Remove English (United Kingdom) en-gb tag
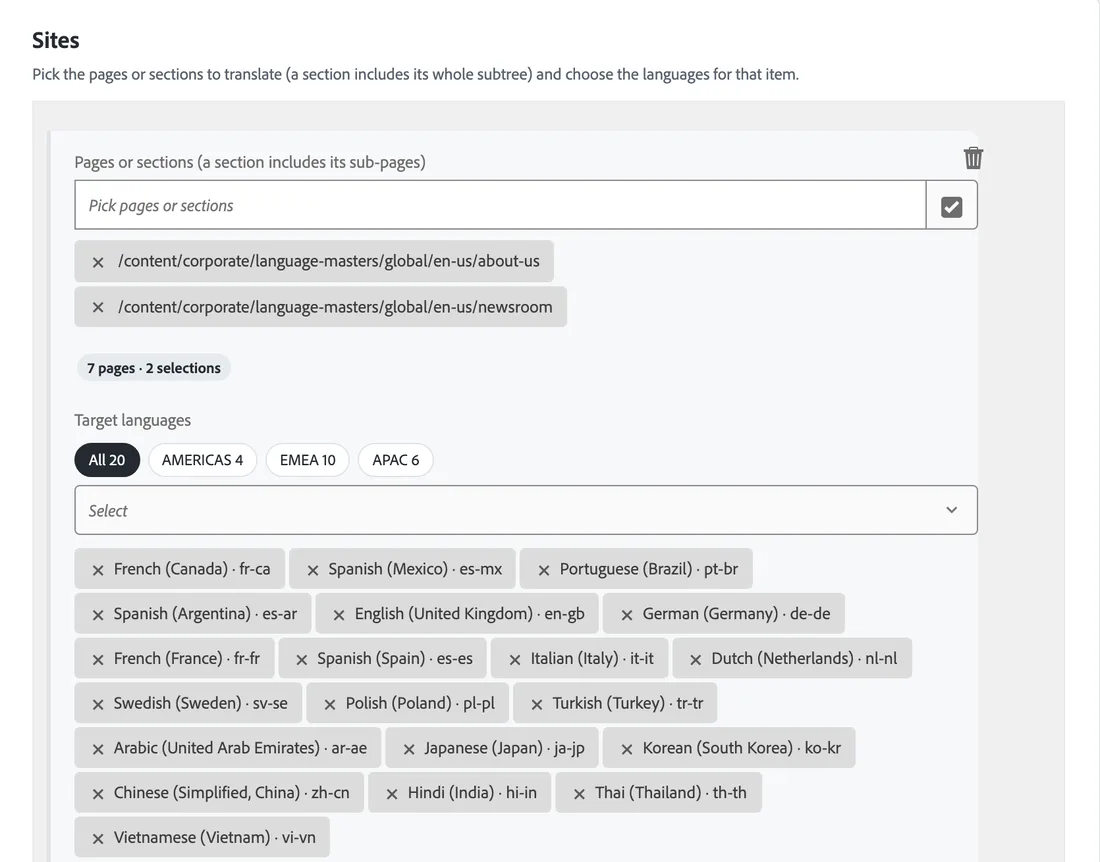This screenshot has width=1100, height=862. [x=339, y=615]
